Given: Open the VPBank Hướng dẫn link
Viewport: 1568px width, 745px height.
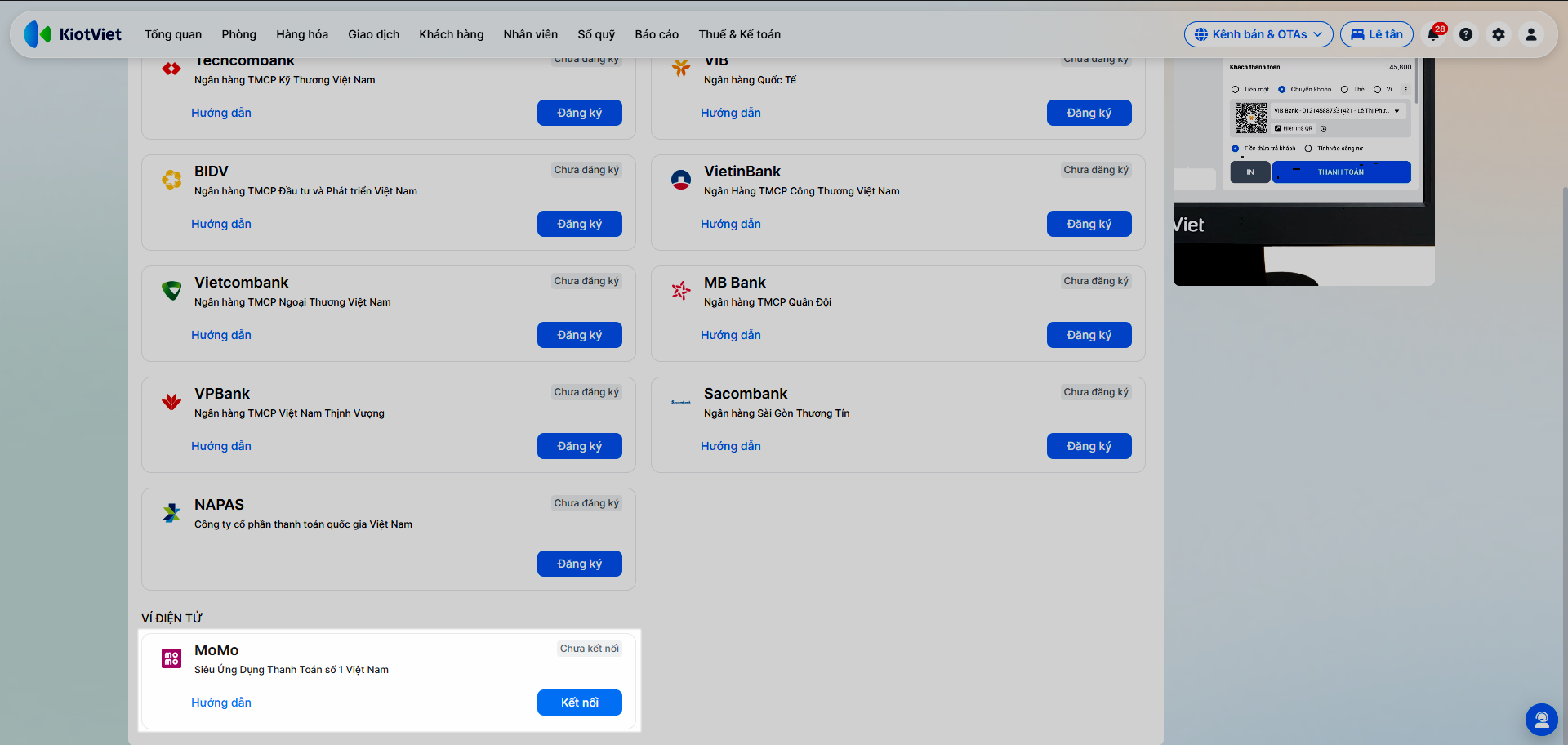Looking at the screenshot, I should click(221, 446).
